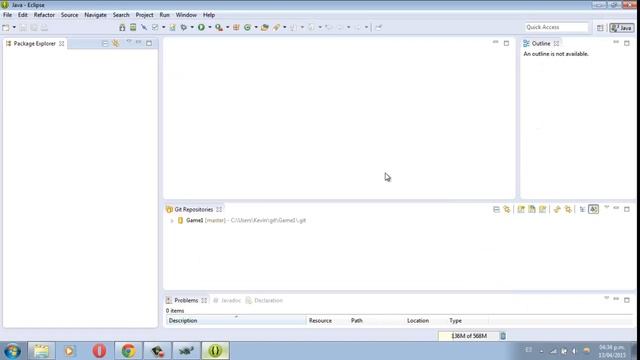
Task: Open the External Tools dropdown arrow
Action: (227, 27)
